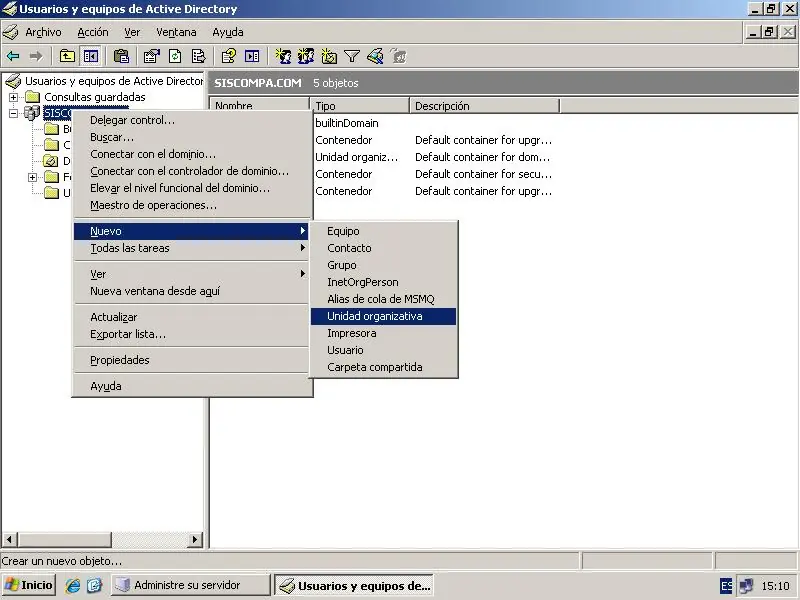This screenshot has height=600, width=800.
Task: Click the find objects toolbar icon
Action: pyautogui.click(x=375, y=56)
